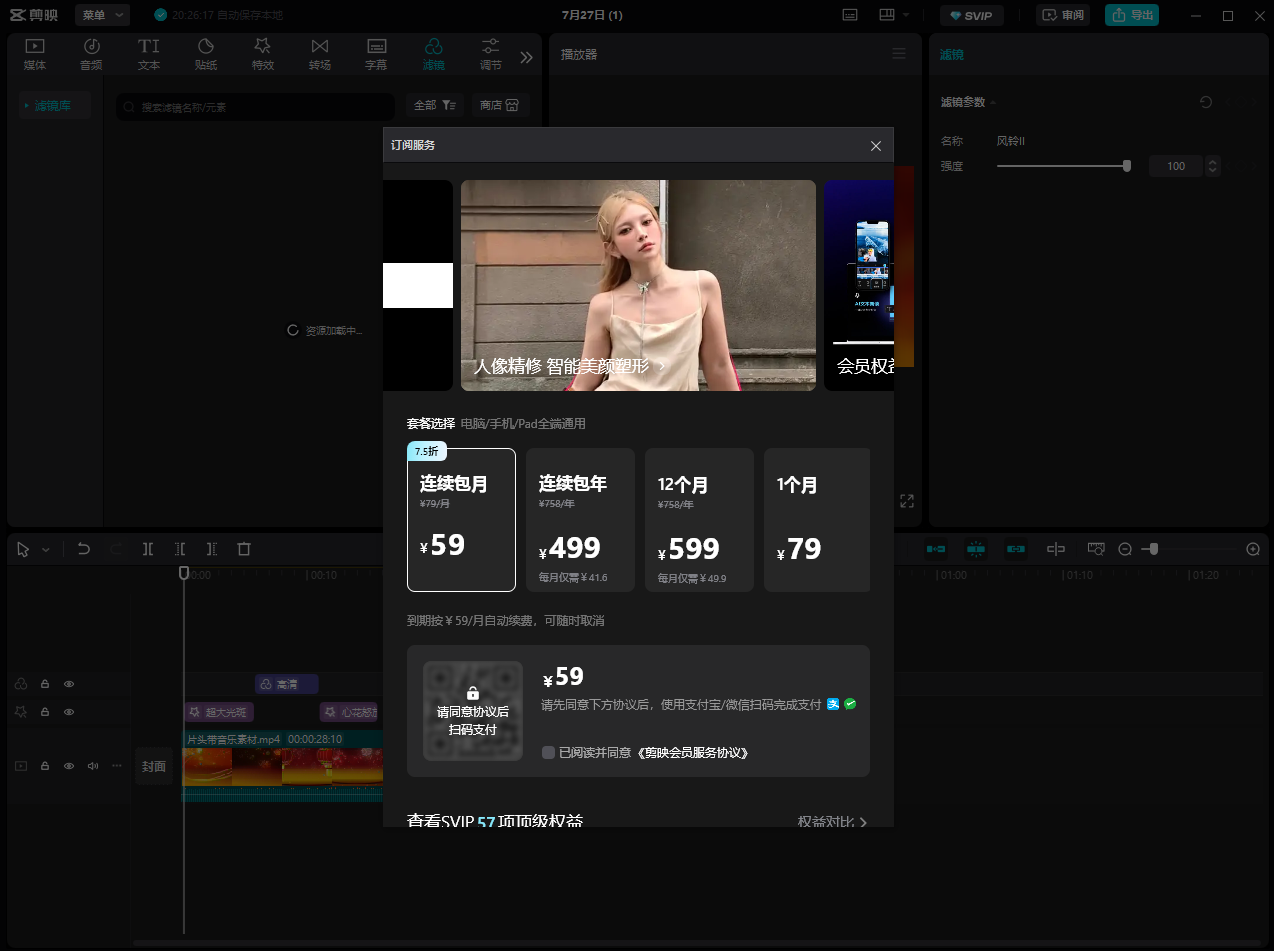Viewport: 1274px width, 951px height.
Task: Click the layout switch icon
Action: click(x=887, y=15)
